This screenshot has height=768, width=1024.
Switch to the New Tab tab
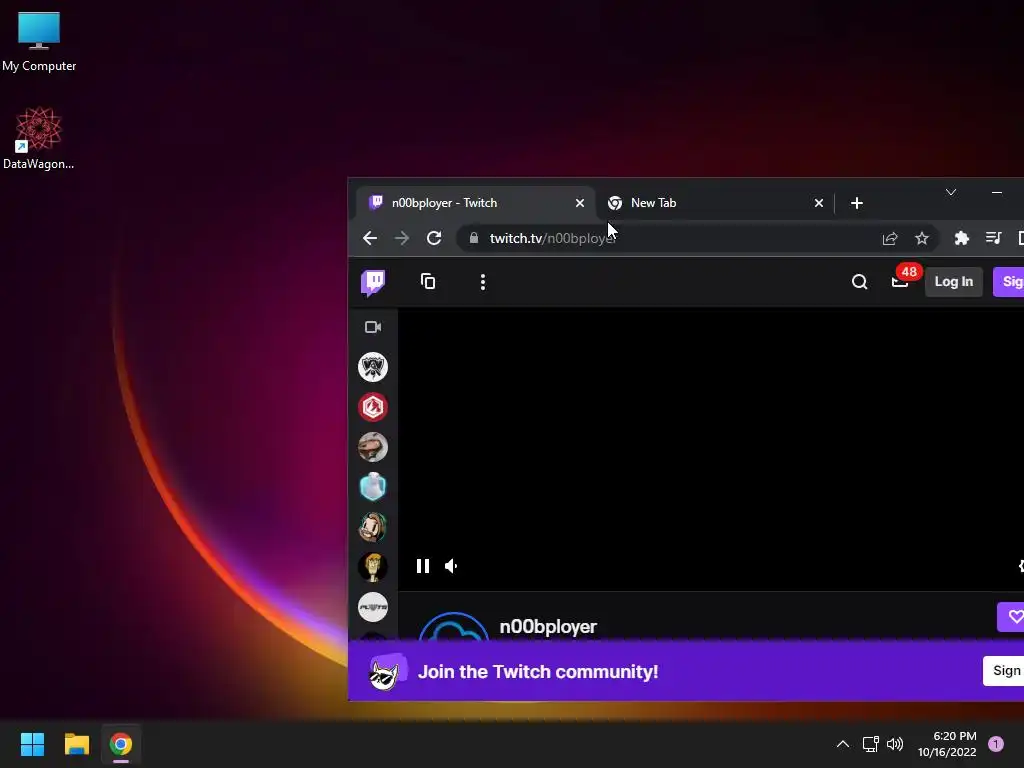714,203
